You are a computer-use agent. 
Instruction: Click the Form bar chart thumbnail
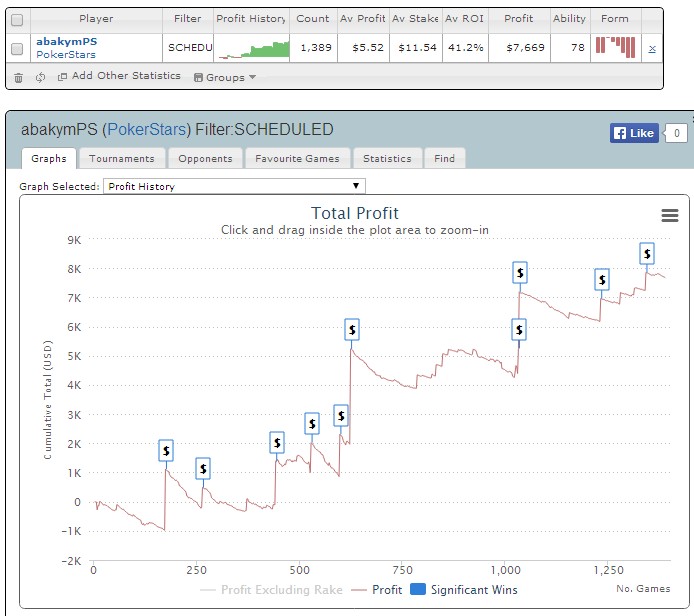tap(615, 47)
